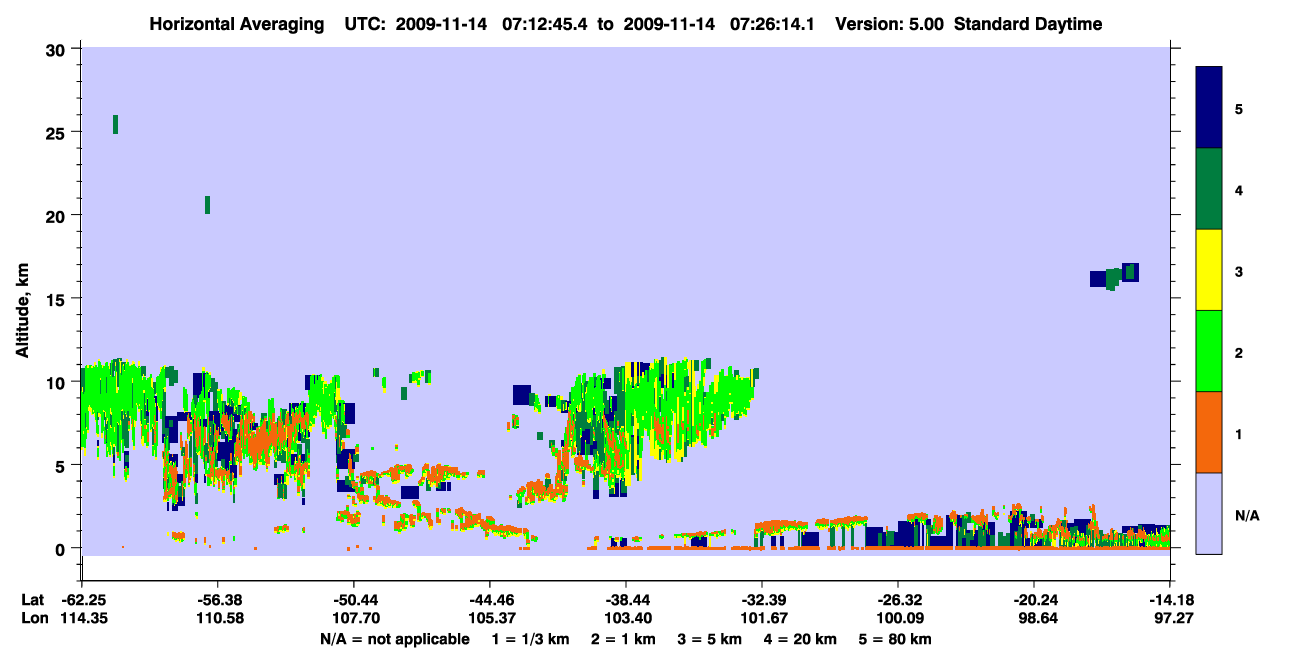Click the dark green colorbar segment labeled 4
The width and height of the screenshot is (1300, 667).
[1209, 189]
